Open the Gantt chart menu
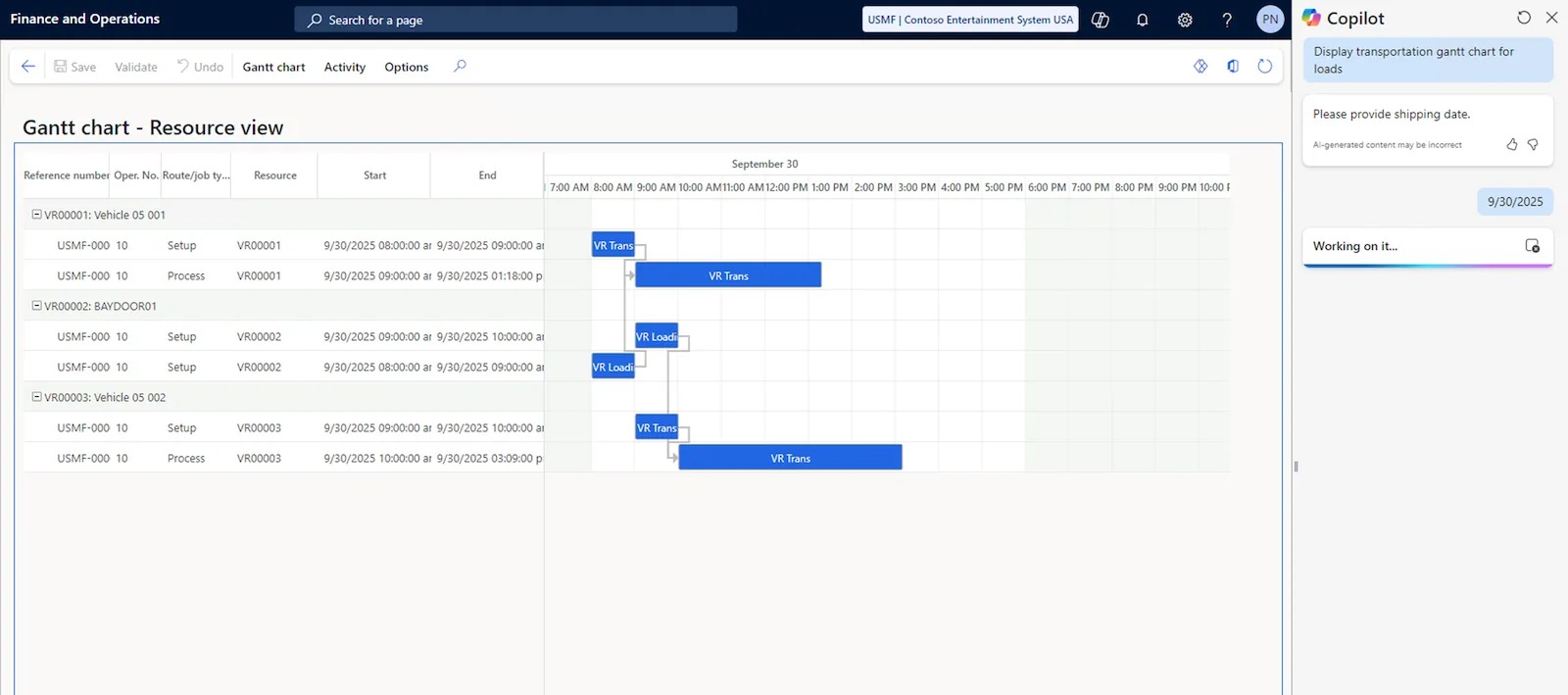The width and height of the screenshot is (1568, 695). coord(273,67)
